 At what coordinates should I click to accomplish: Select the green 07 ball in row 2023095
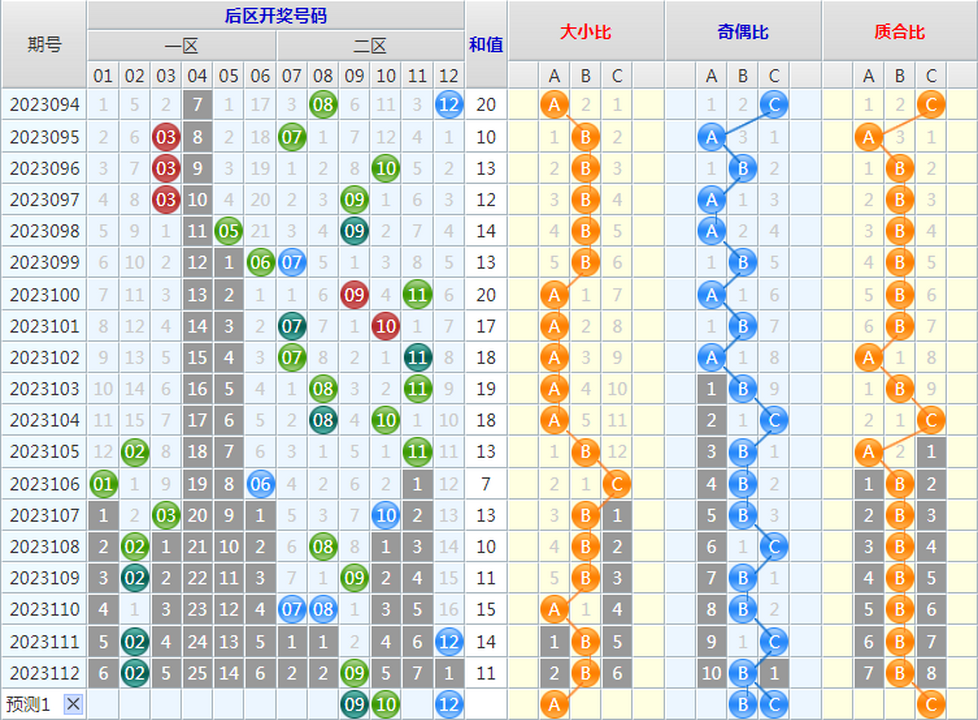(292, 137)
